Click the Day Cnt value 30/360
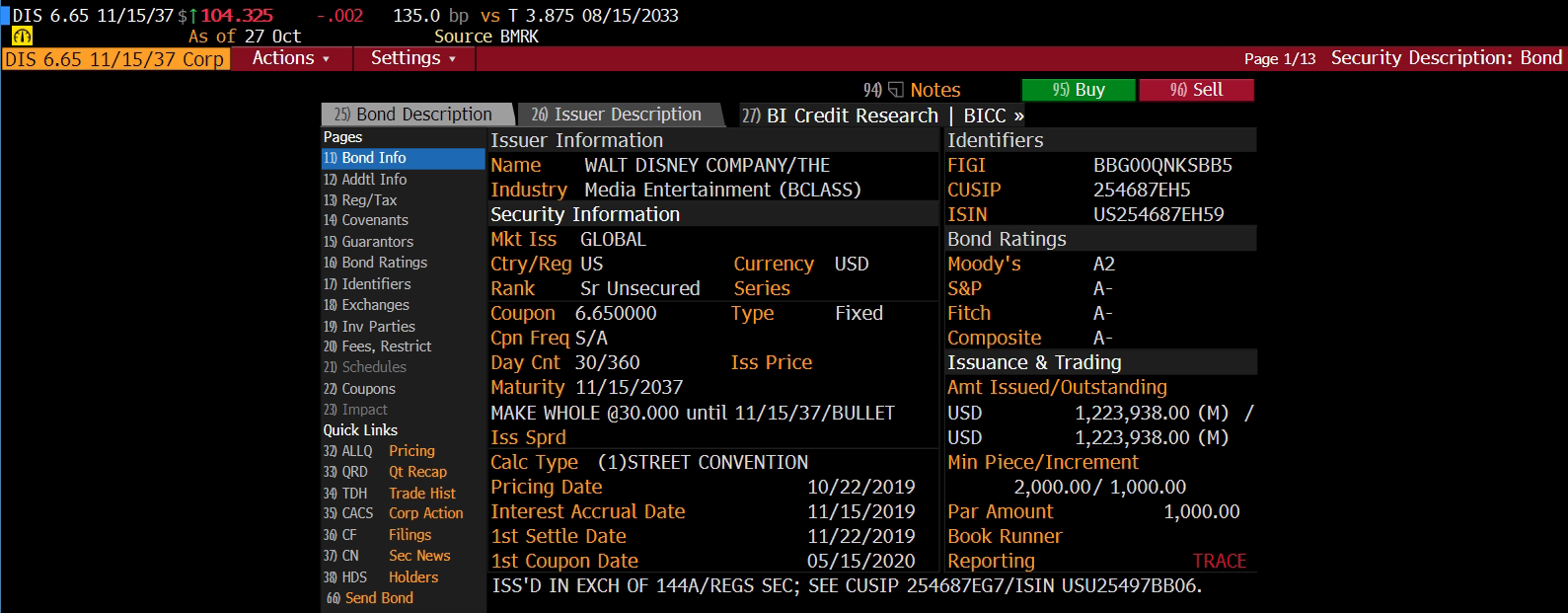This screenshot has width=1568, height=613. (x=607, y=362)
